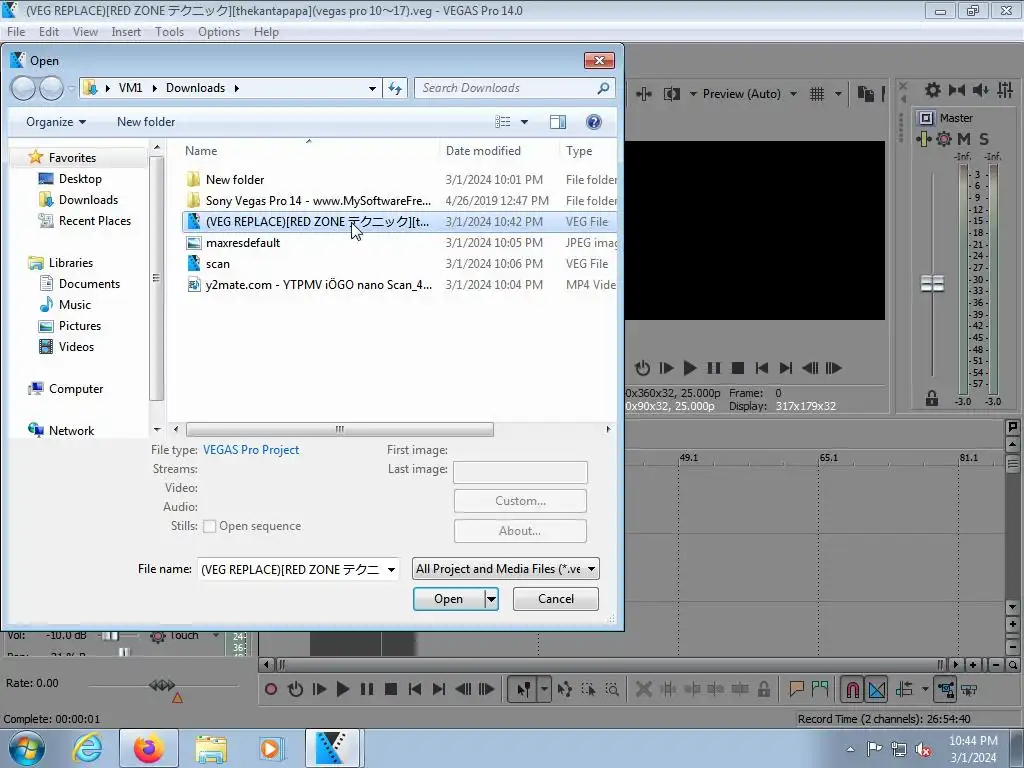Select the Selection edit tool
Viewport: 1024px width, 768px height.
coord(588,689)
